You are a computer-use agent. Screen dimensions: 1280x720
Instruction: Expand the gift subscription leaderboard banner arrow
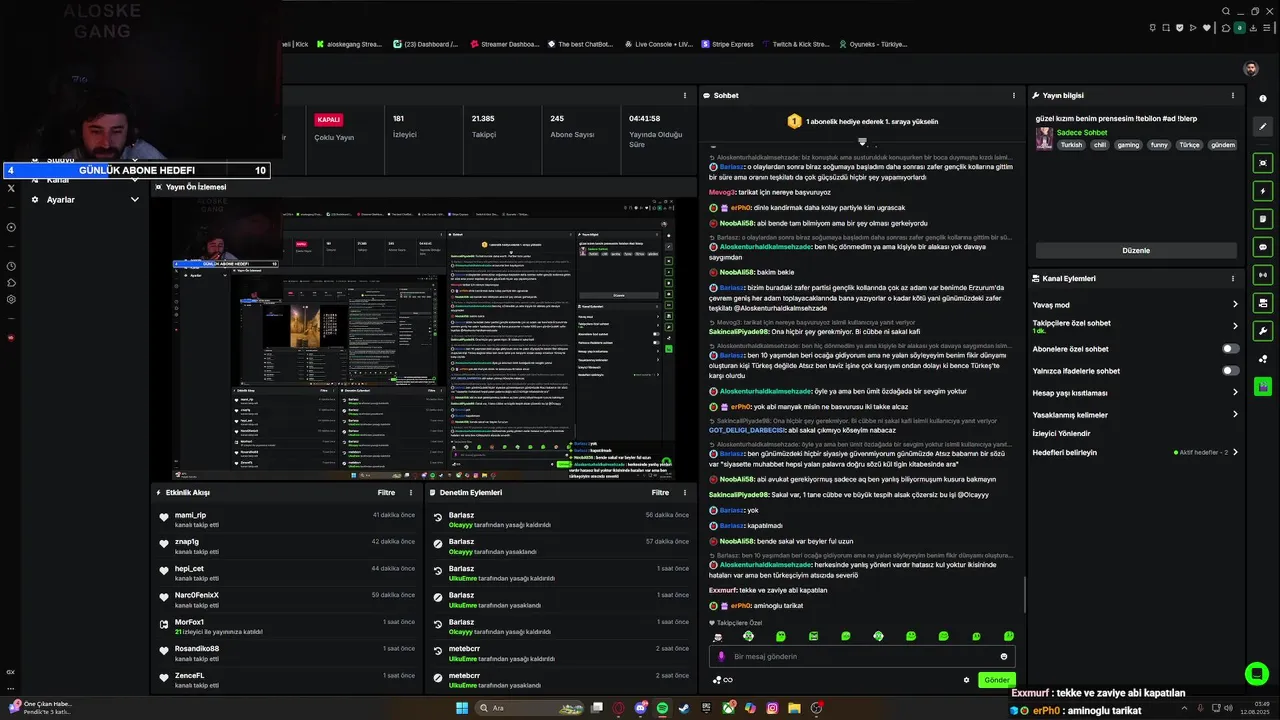tap(862, 142)
